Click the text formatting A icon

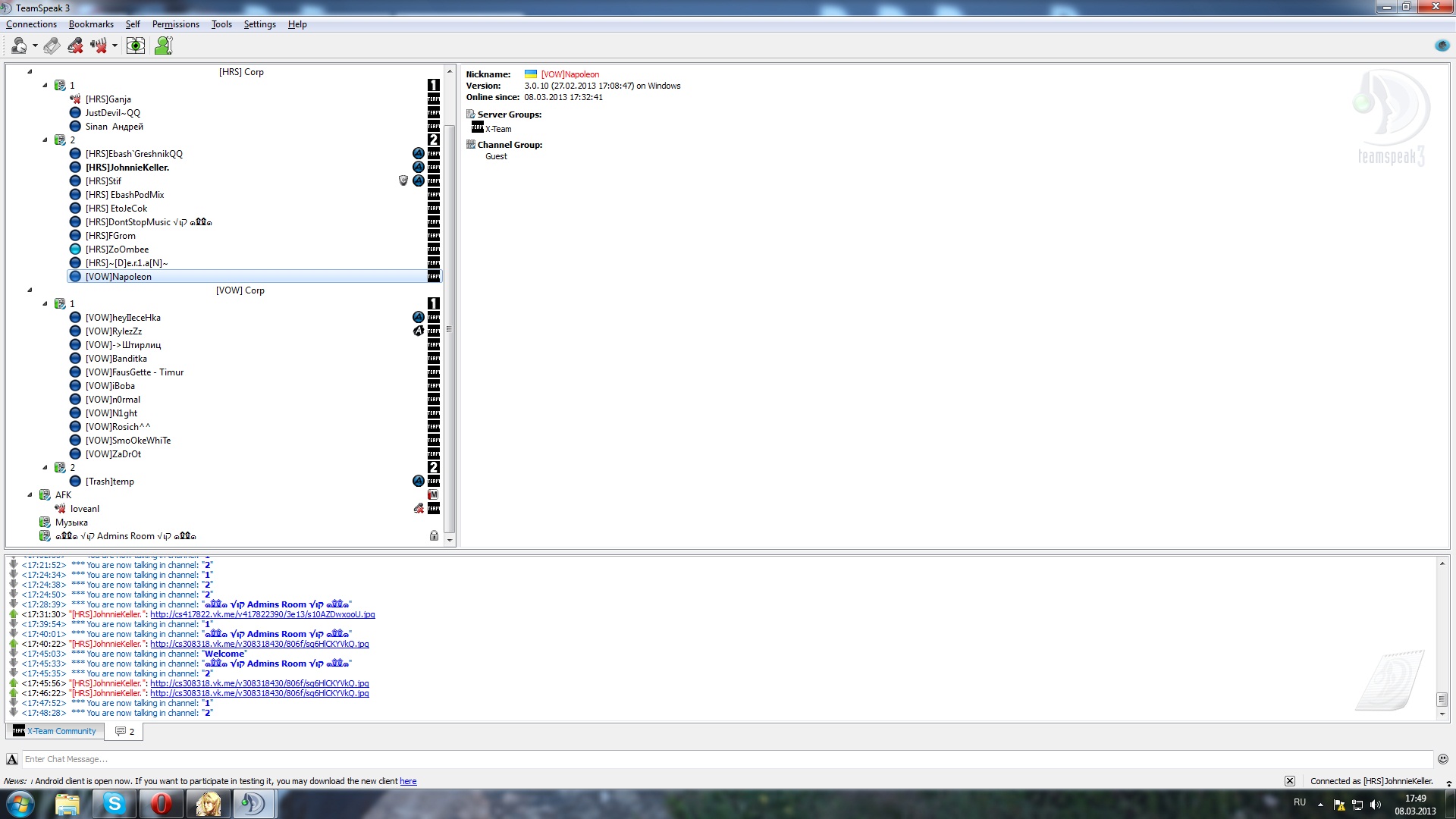pyautogui.click(x=12, y=760)
